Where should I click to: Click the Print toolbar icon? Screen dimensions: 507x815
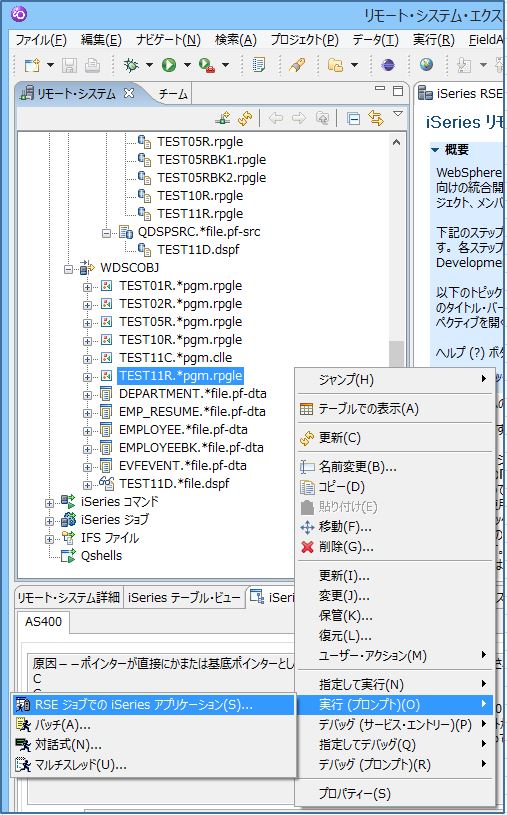tap(92, 65)
